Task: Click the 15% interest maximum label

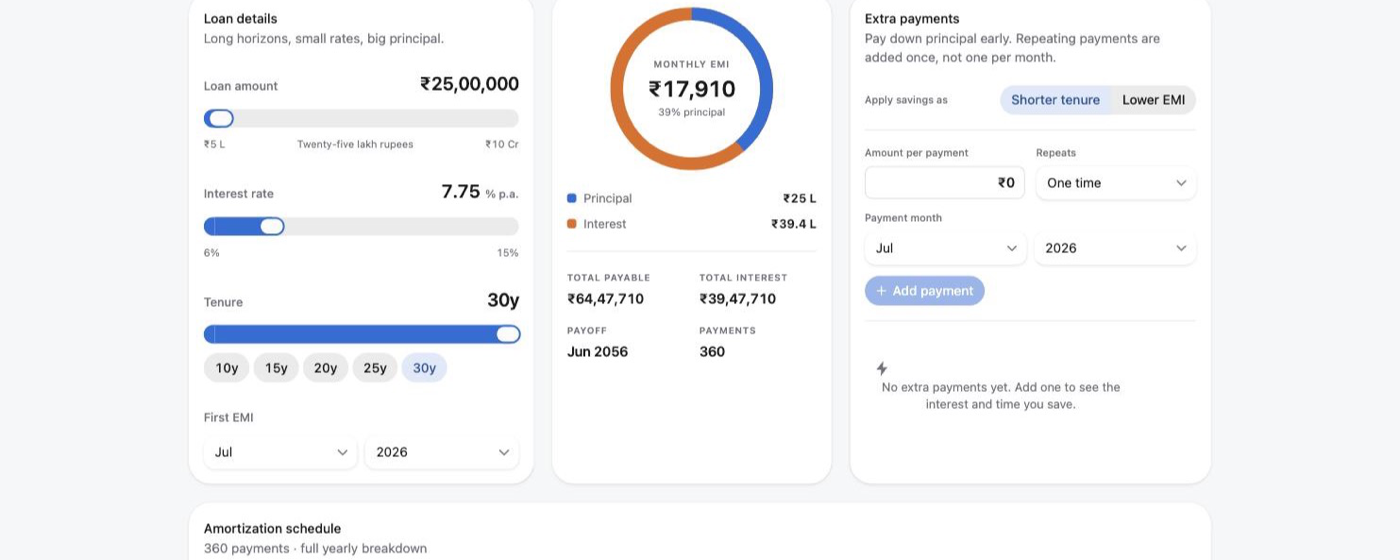Action: click(508, 253)
